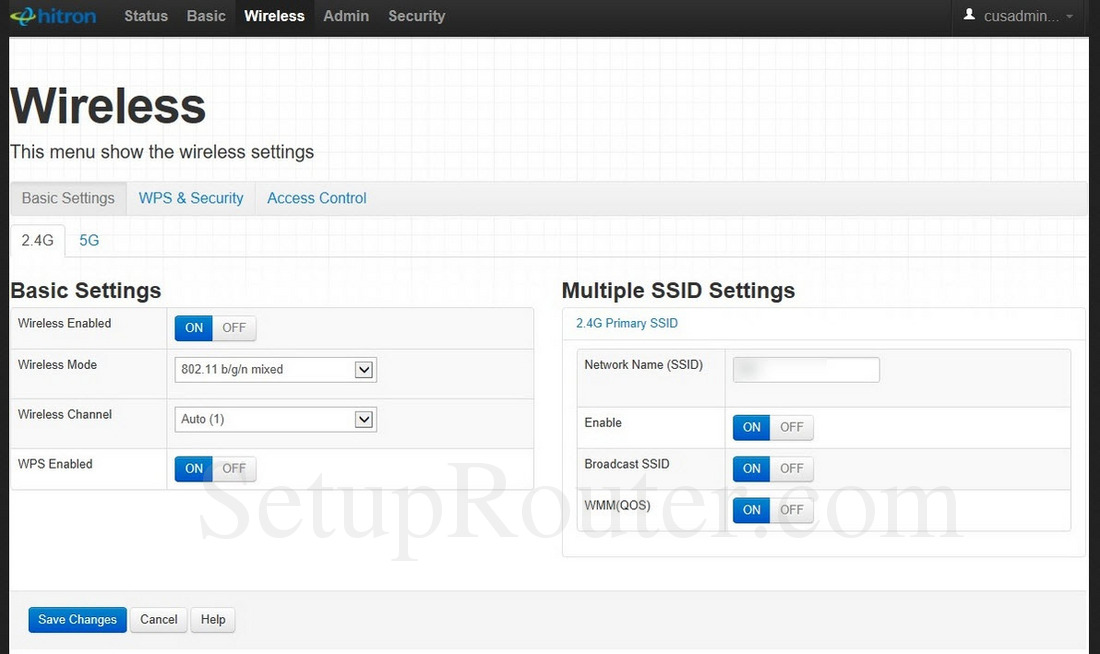
Task: Open the Security menu
Action: [416, 15]
